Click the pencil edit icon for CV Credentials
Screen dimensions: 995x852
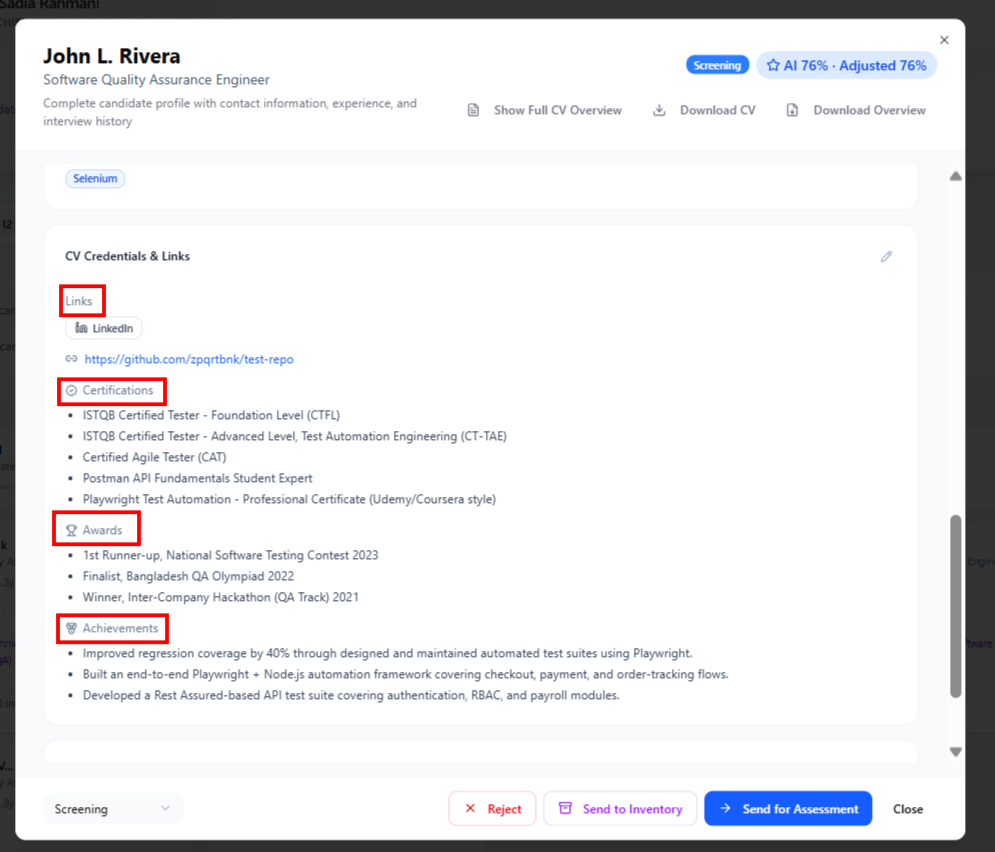(x=886, y=256)
